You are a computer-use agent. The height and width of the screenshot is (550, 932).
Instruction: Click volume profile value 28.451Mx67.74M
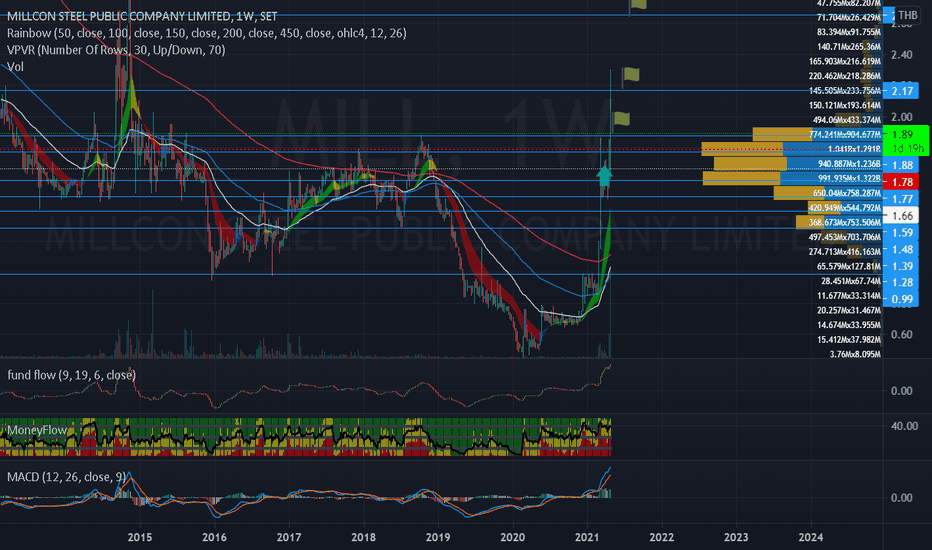[x=851, y=281]
